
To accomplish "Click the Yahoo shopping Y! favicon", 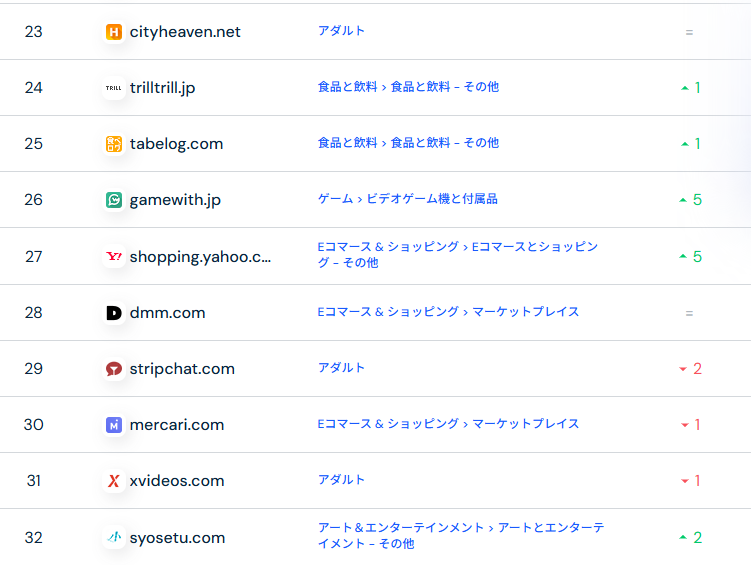I will pos(114,257).
